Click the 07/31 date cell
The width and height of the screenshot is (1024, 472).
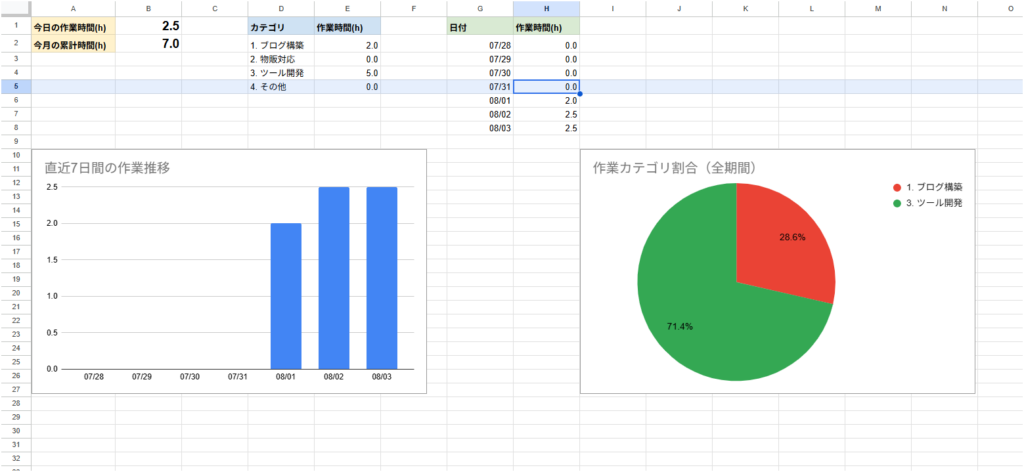480,87
